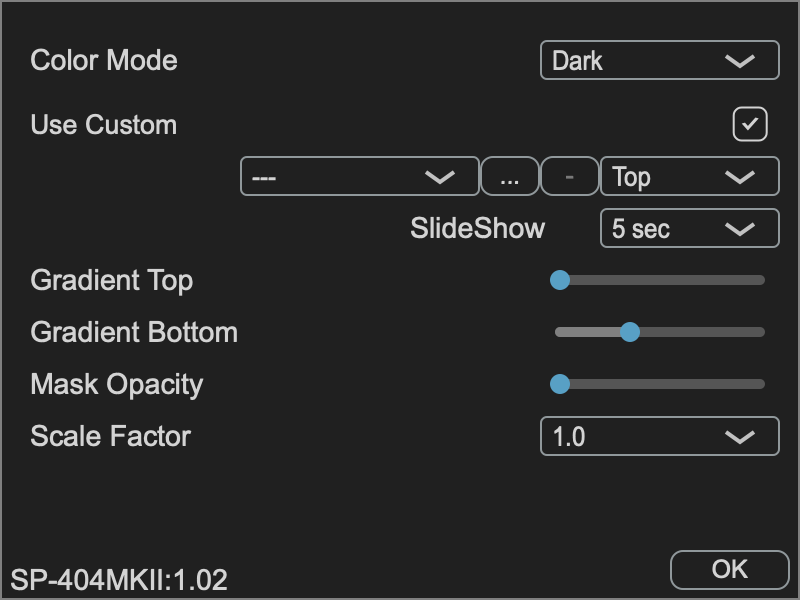Open the SlideShow 5 sec dropdown

[x=689, y=229]
